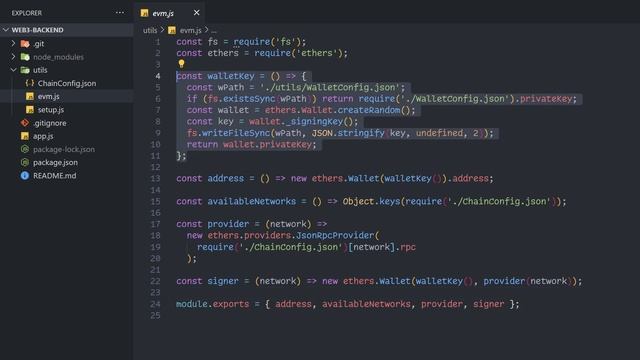Click the JS icon on evm.js tab
Screen dimensions: 640x360
(144, 13)
